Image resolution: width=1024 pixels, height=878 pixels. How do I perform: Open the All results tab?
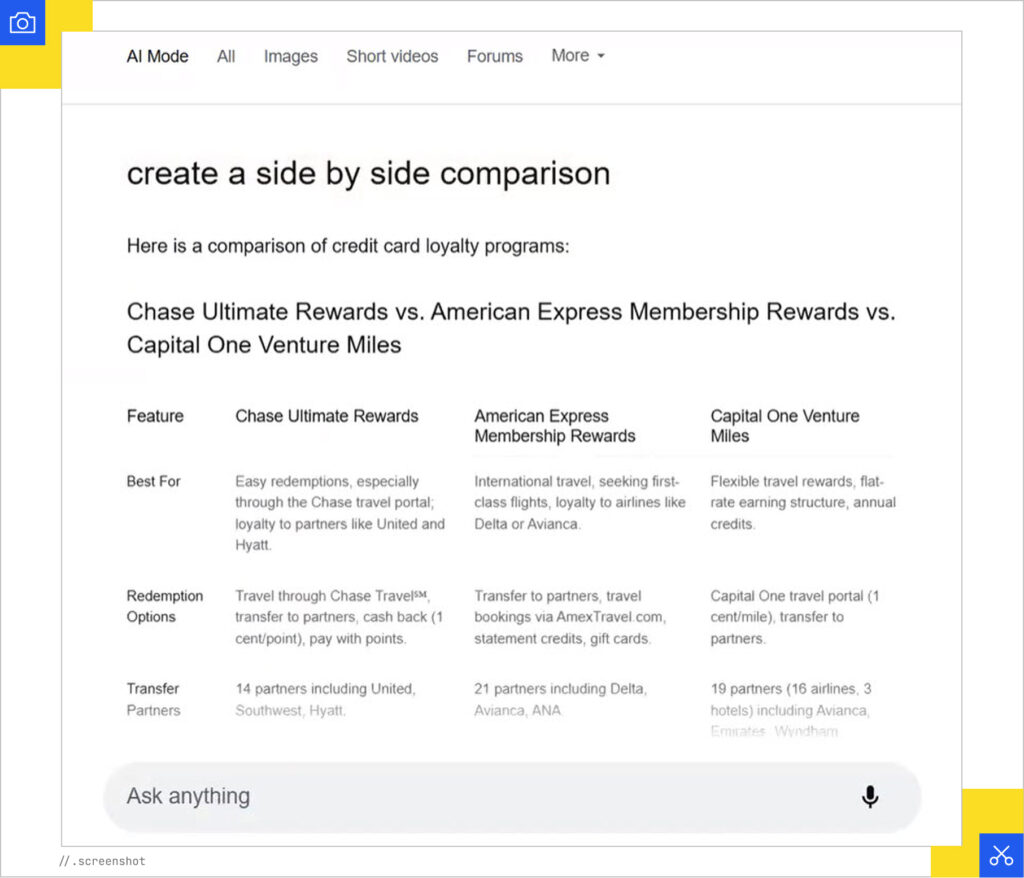[226, 56]
